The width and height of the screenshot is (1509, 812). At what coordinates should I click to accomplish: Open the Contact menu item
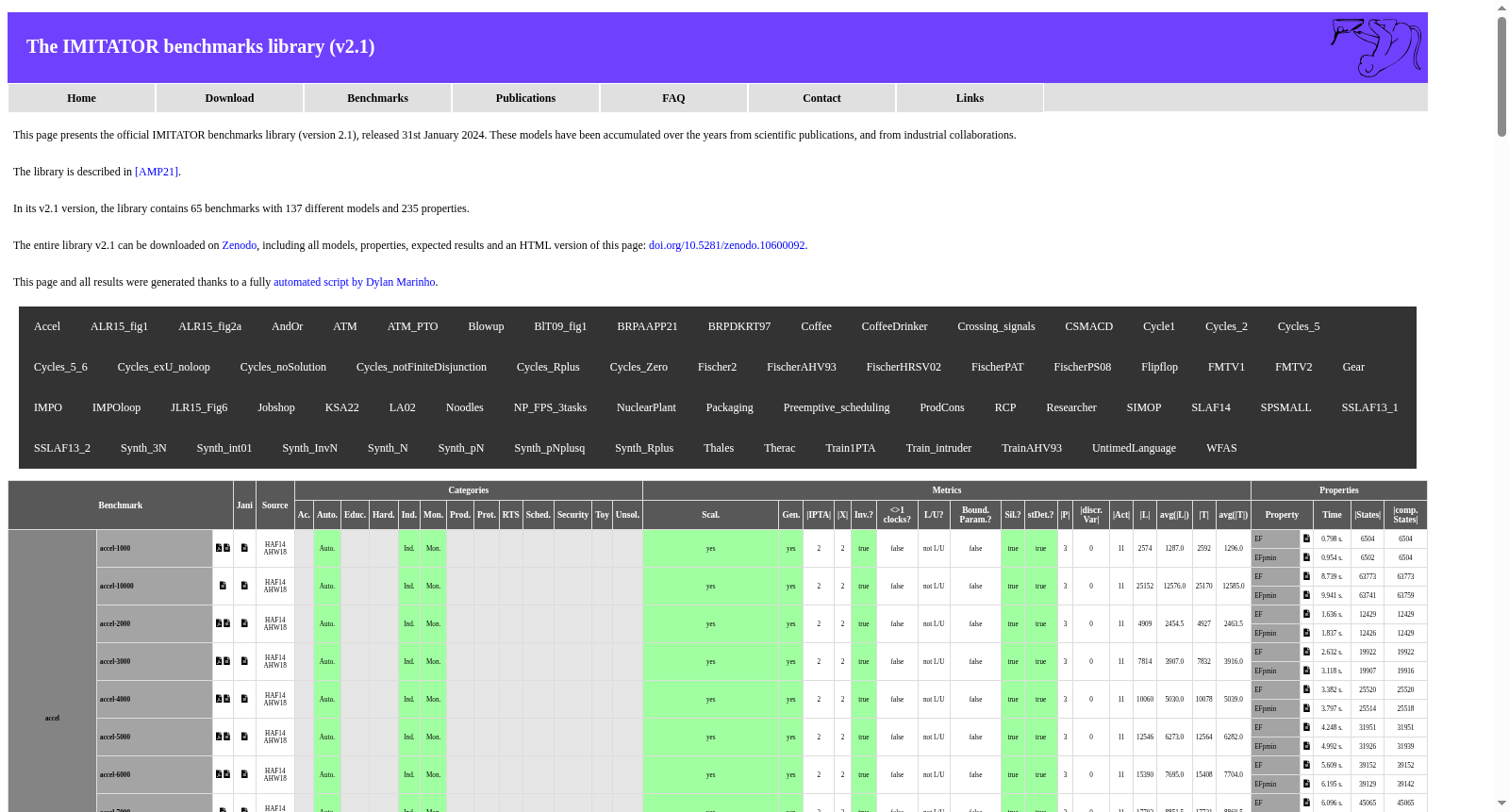tap(822, 98)
